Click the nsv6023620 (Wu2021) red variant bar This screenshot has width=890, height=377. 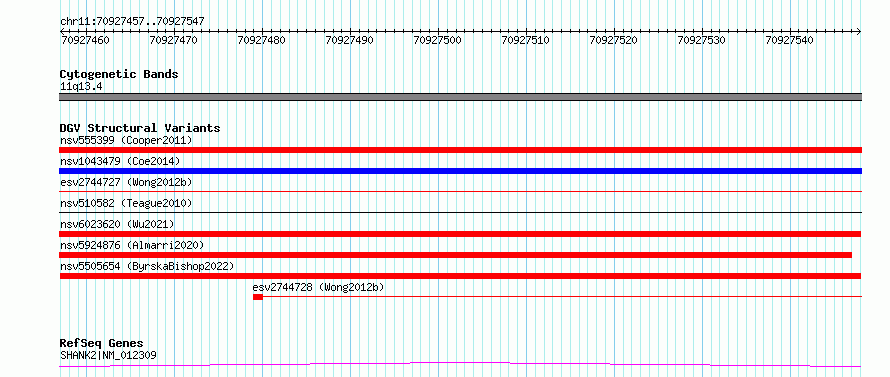click(x=460, y=234)
